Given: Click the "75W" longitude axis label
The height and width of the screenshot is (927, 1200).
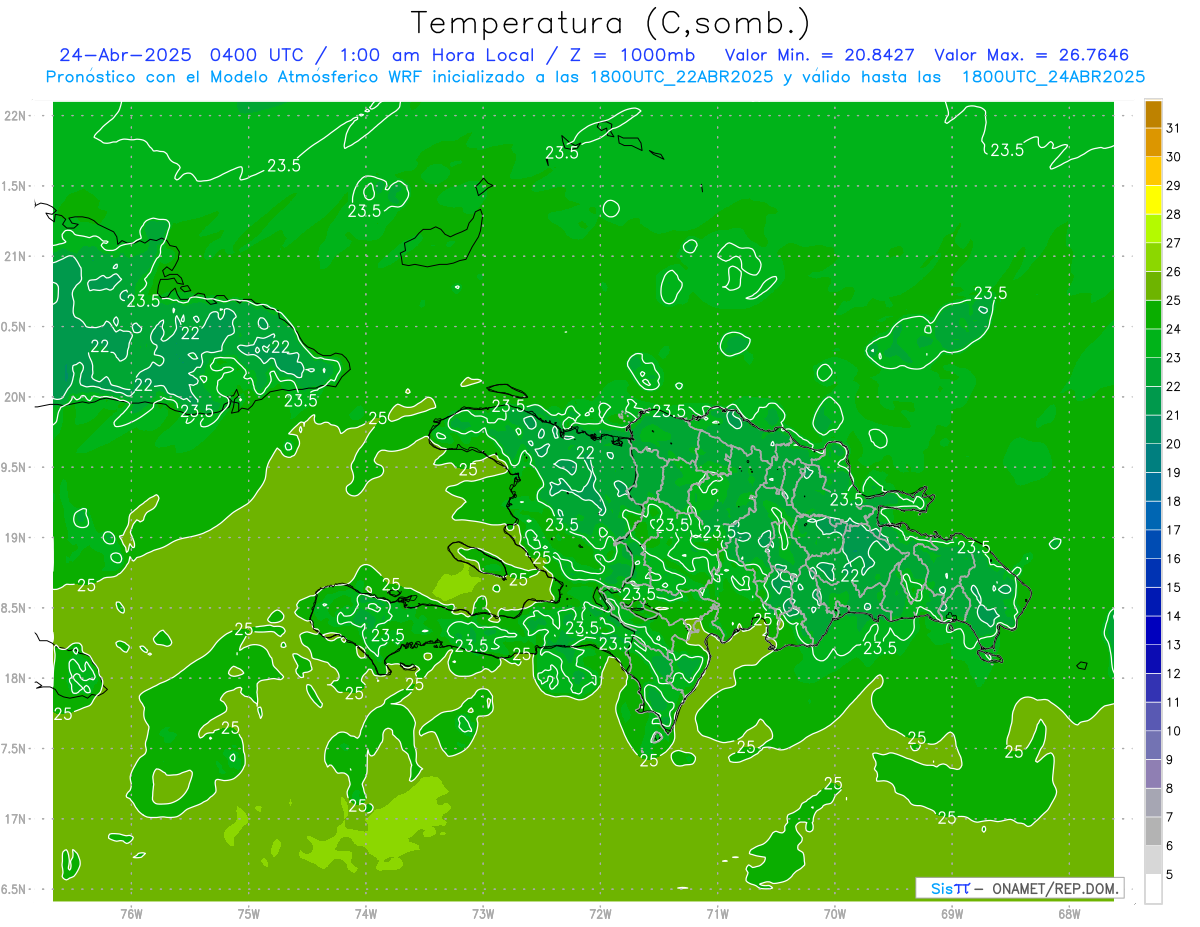Looking at the screenshot, I should pyautogui.click(x=249, y=914).
